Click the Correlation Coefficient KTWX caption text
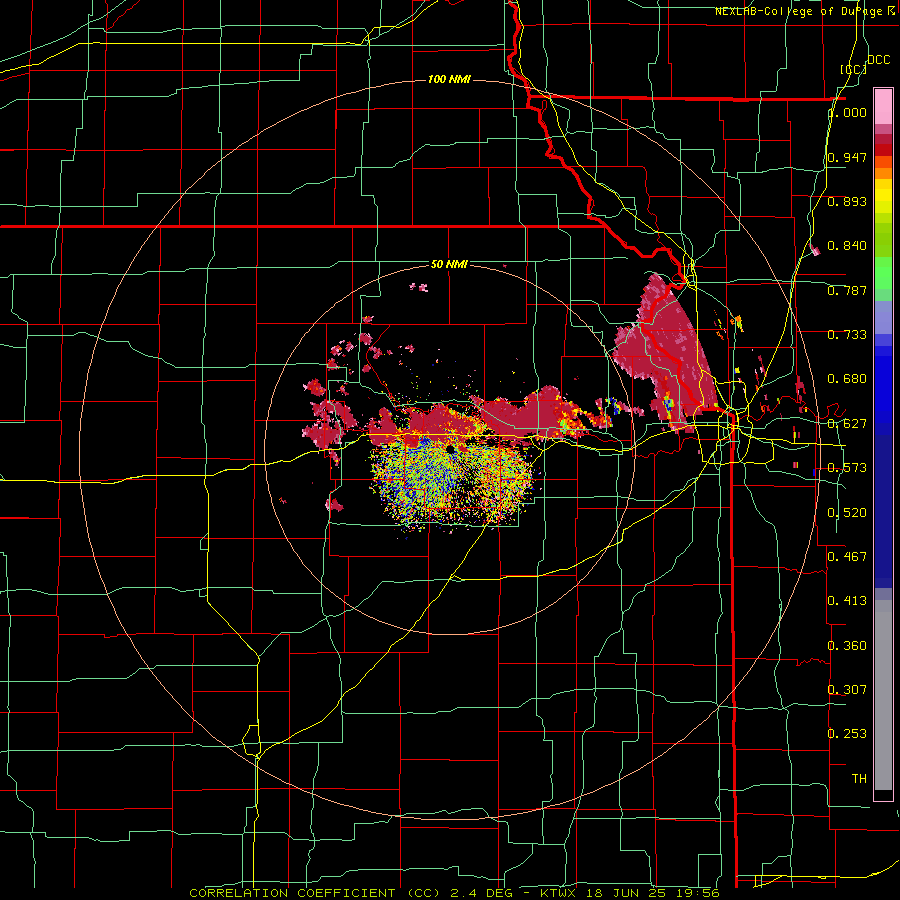 (454, 893)
